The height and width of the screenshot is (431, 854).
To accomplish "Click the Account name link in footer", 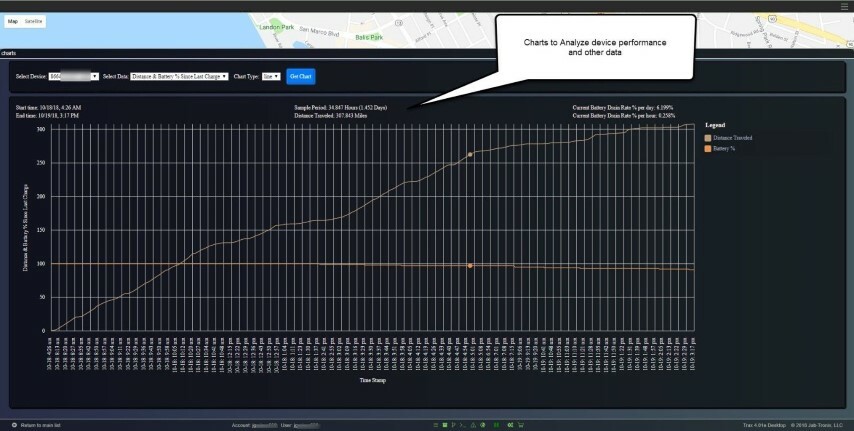I will 264,425.
